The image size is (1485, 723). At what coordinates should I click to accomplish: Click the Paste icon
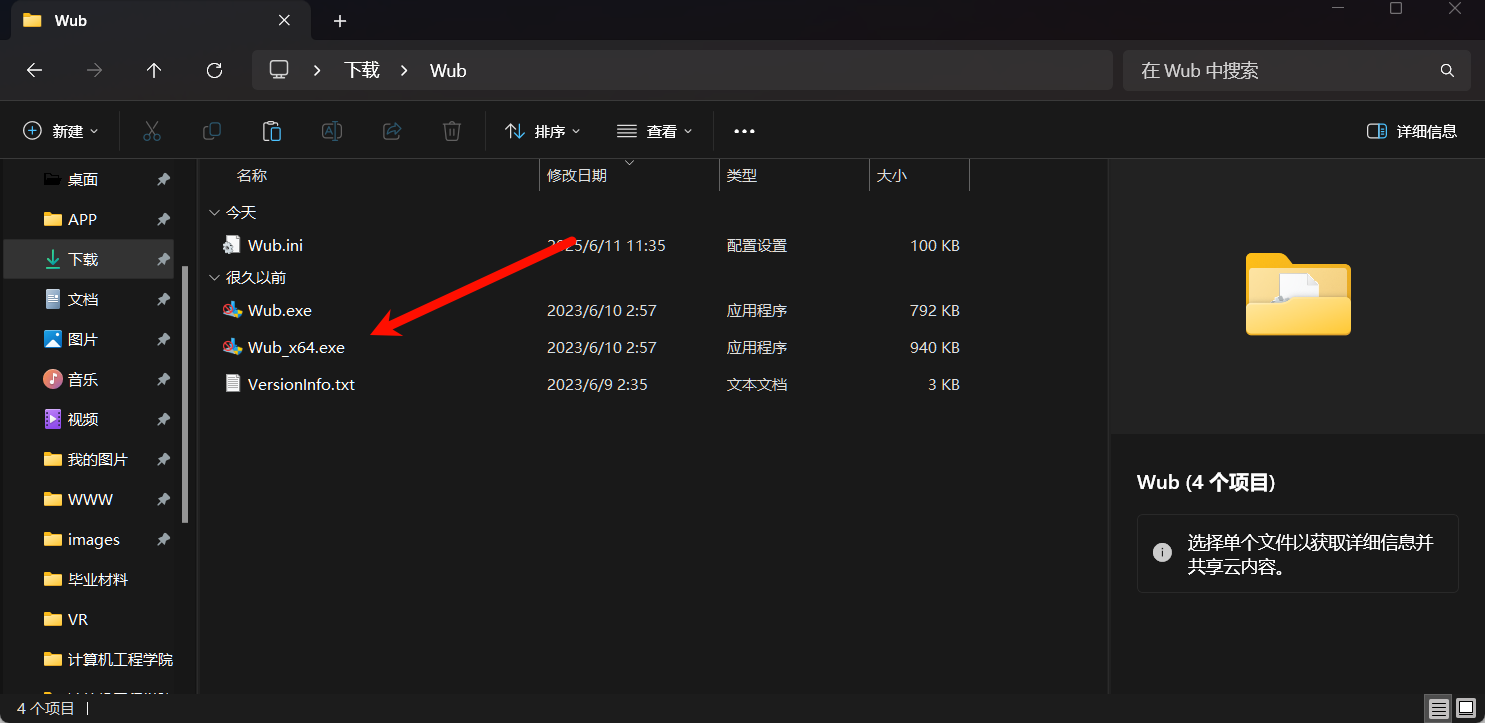tap(271, 131)
